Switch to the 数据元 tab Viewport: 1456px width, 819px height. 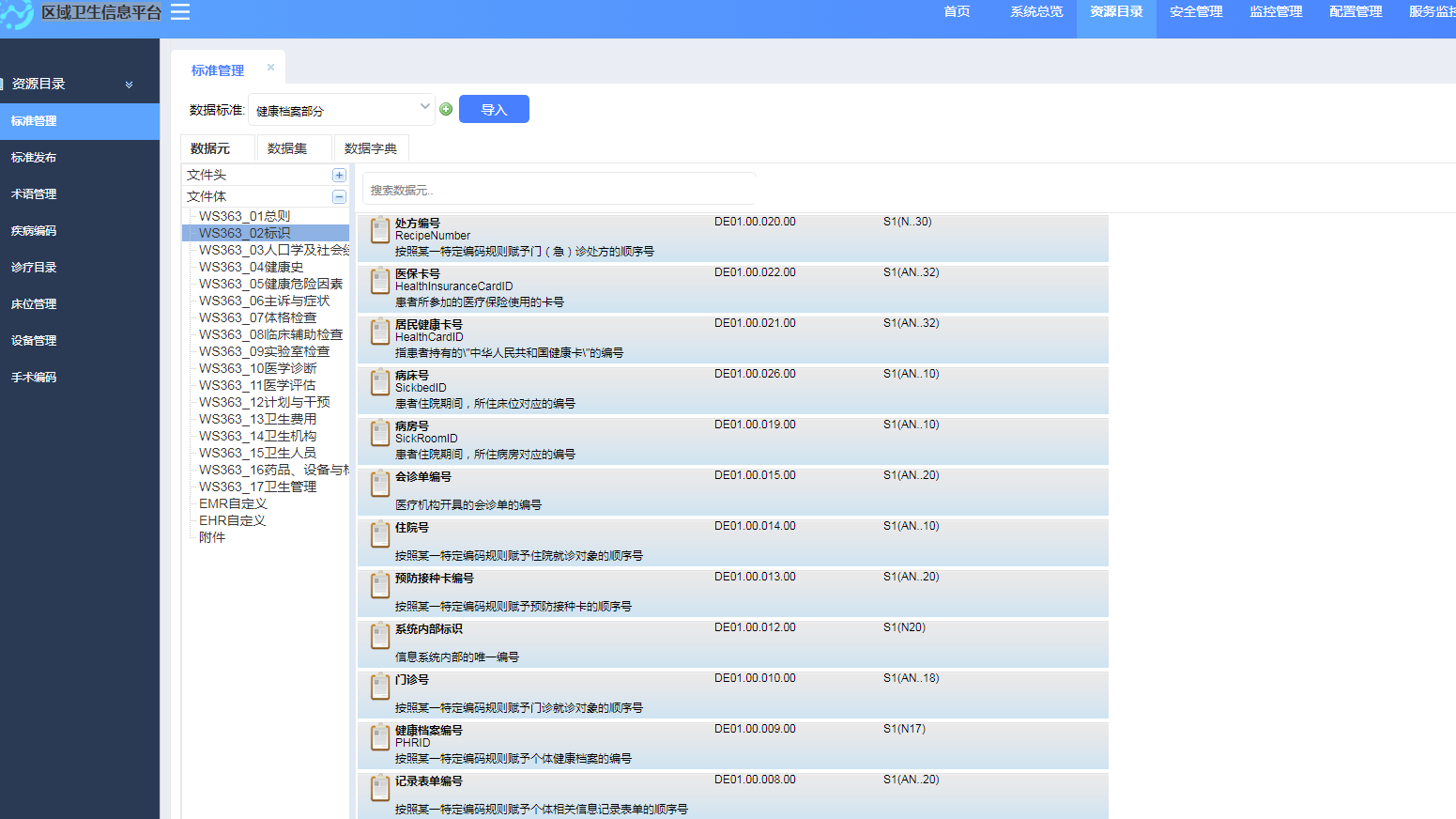tap(217, 148)
